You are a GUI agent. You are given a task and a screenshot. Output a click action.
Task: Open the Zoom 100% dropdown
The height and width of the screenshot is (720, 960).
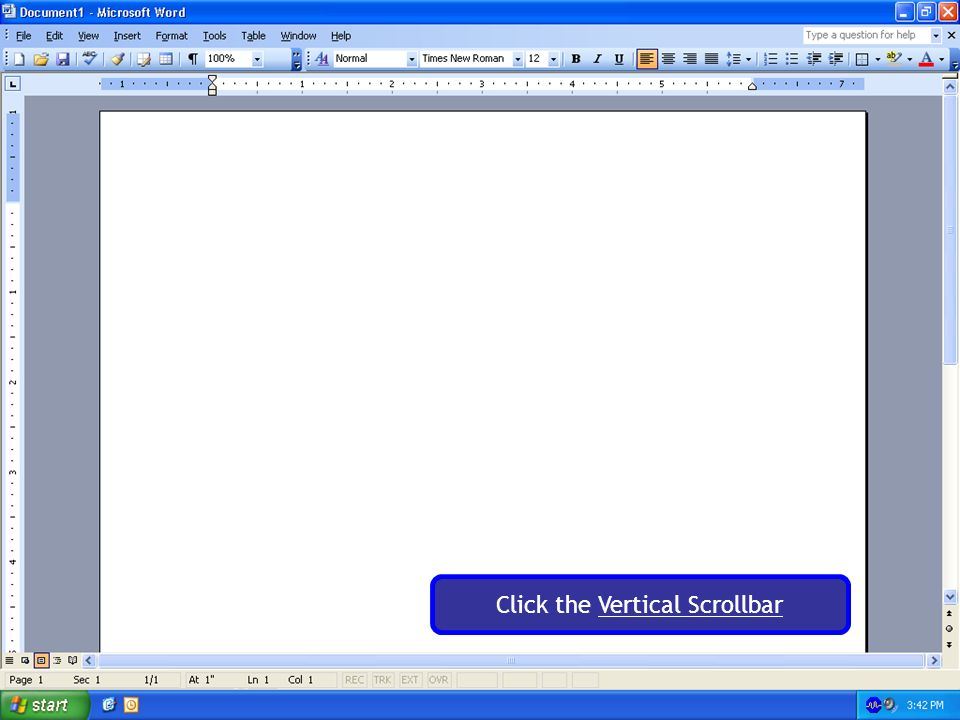click(257, 59)
